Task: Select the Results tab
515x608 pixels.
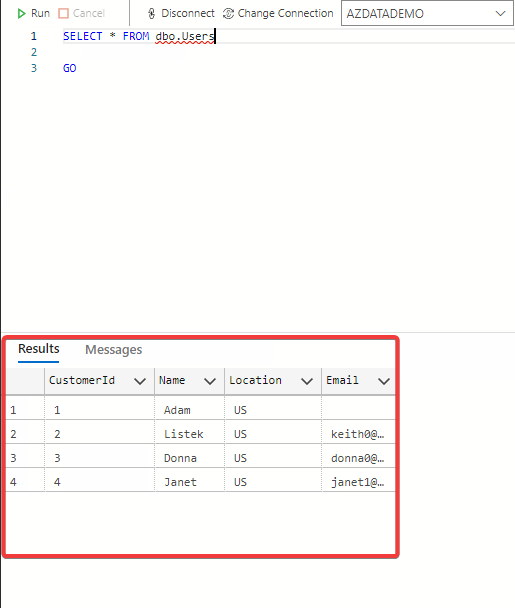Action: tap(39, 349)
